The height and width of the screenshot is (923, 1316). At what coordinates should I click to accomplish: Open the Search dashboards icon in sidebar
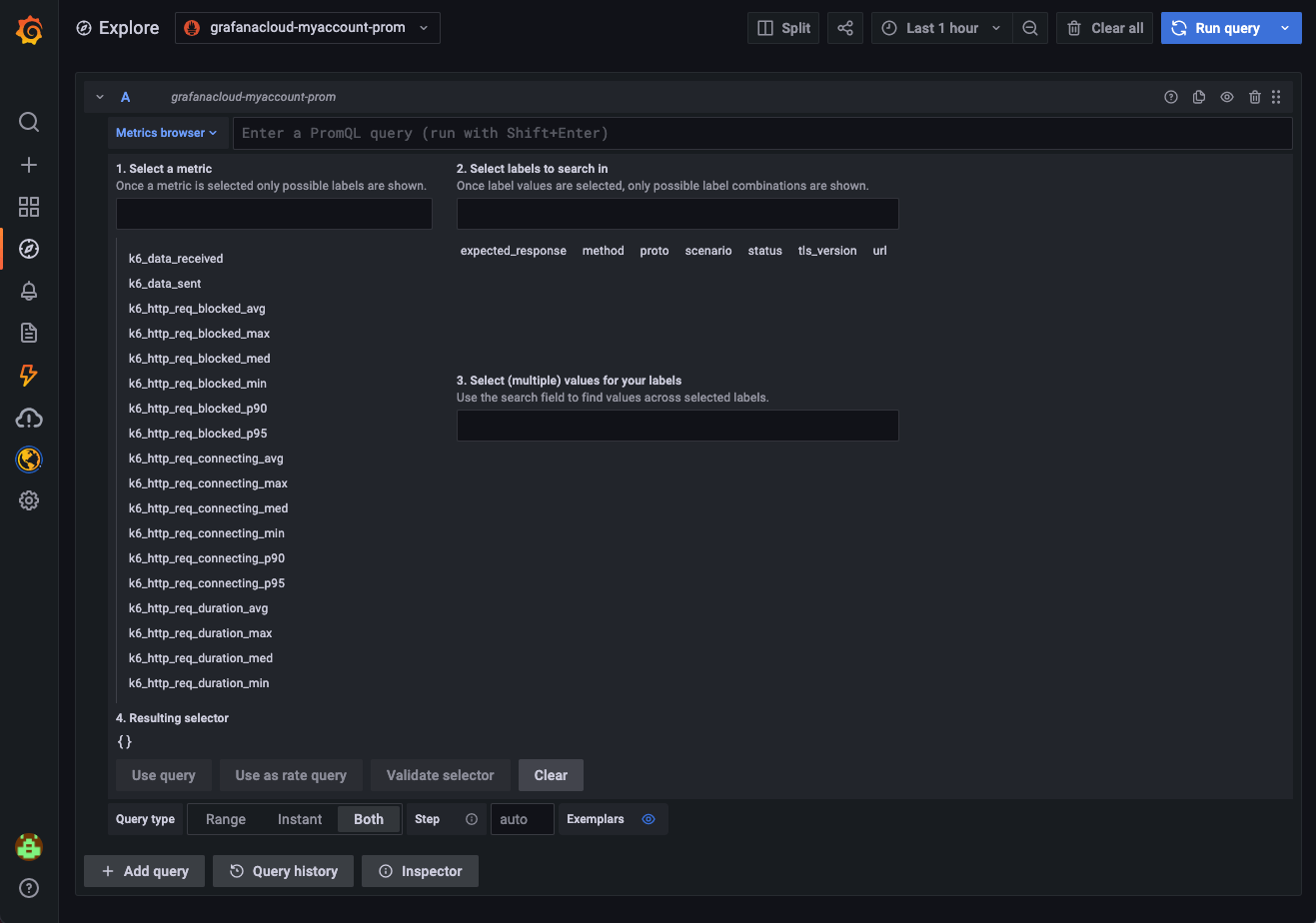coord(28,122)
